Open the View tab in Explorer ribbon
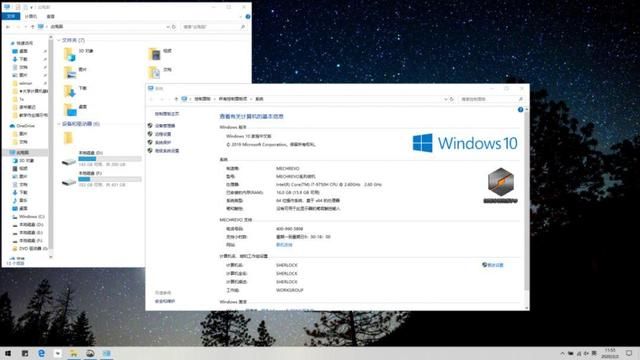The height and width of the screenshot is (360, 640). 50,16
